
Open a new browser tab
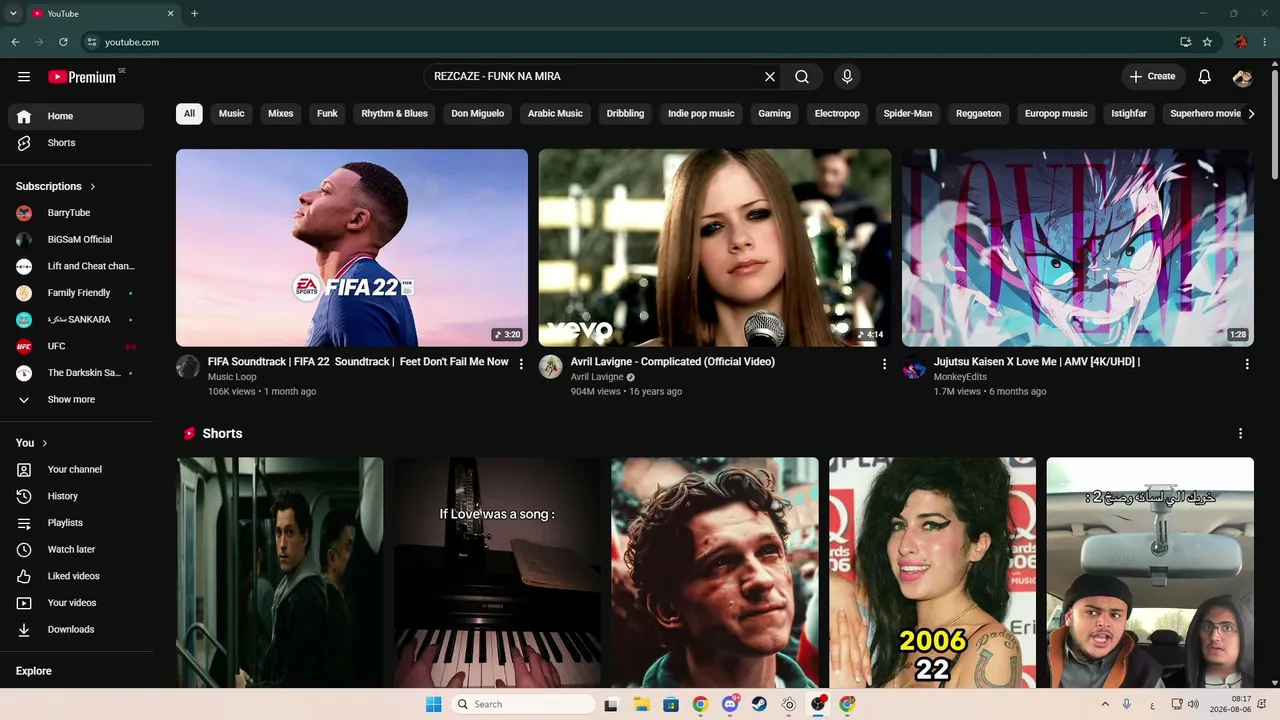click(x=194, y=14)
